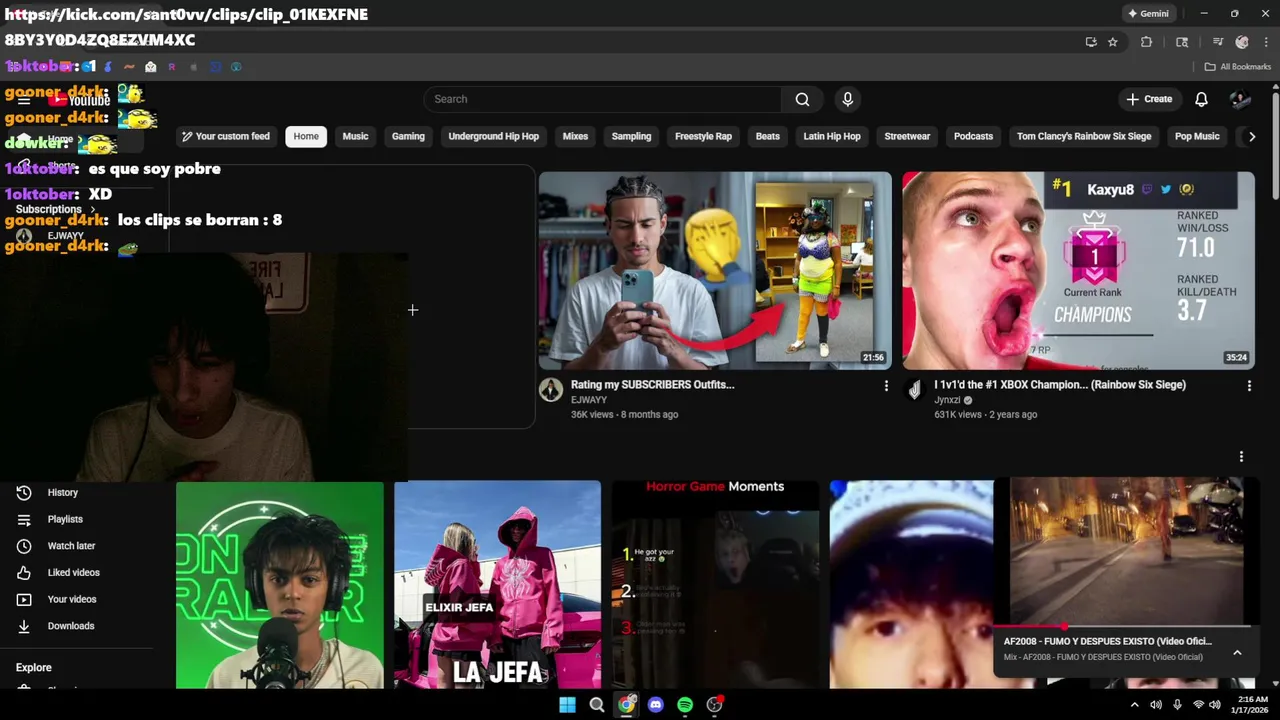Click the EJWAYY channel avatar beside video
Viewport: 1280px width, 720px height.
(551, 390)
